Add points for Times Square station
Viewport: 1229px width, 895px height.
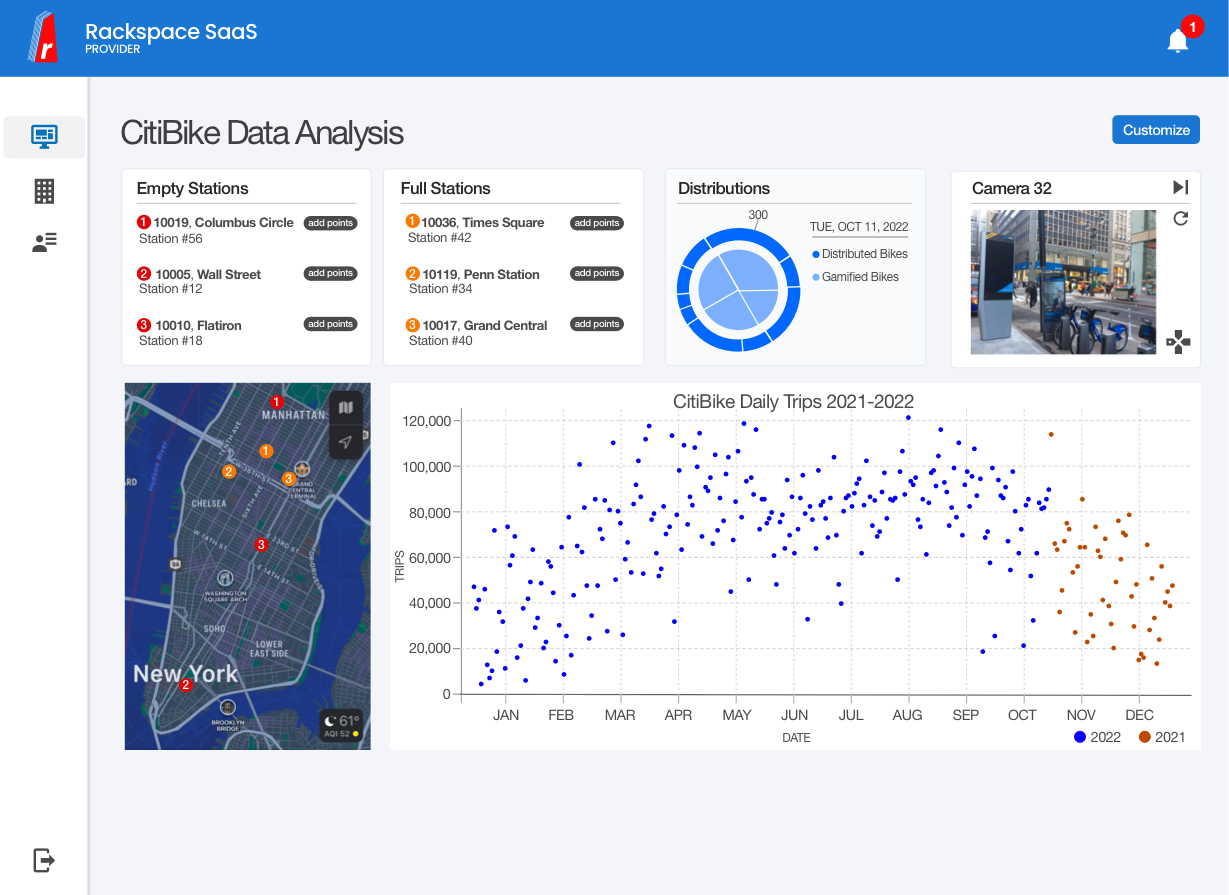point(597,223)
